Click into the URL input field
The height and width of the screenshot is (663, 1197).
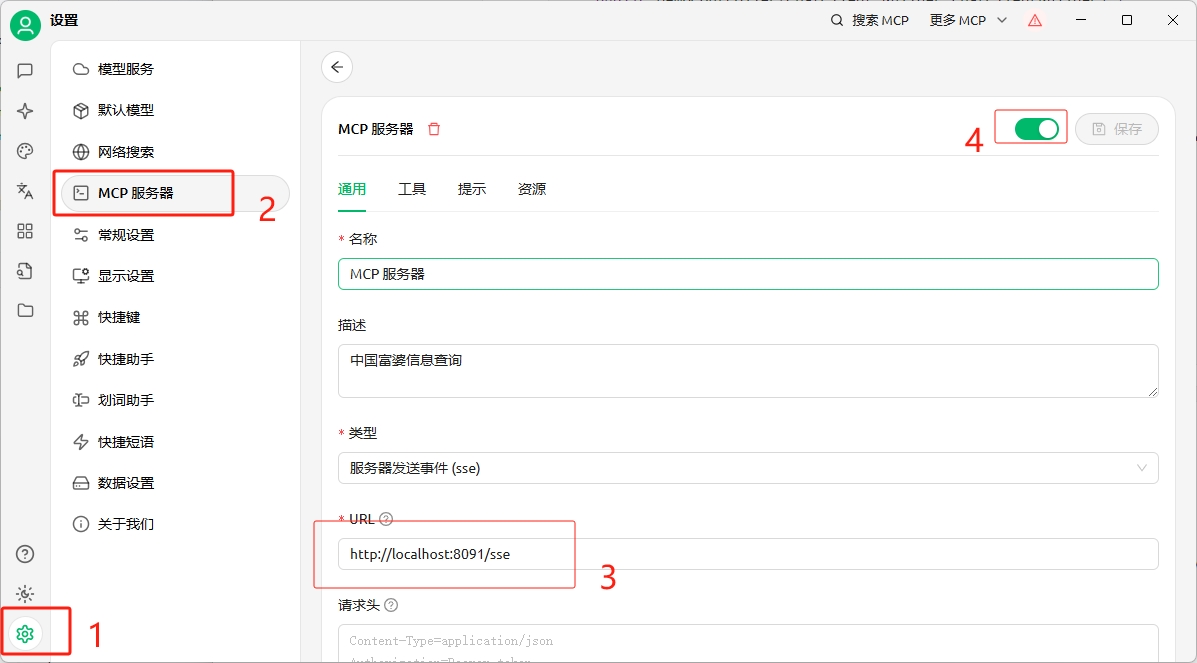[x=747, y=554]
